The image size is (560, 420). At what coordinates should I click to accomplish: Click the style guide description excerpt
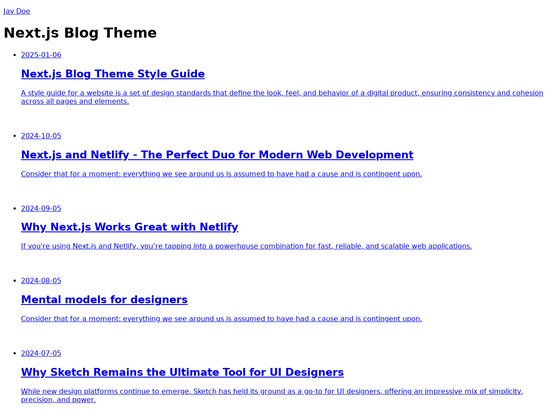coord(282,97)
